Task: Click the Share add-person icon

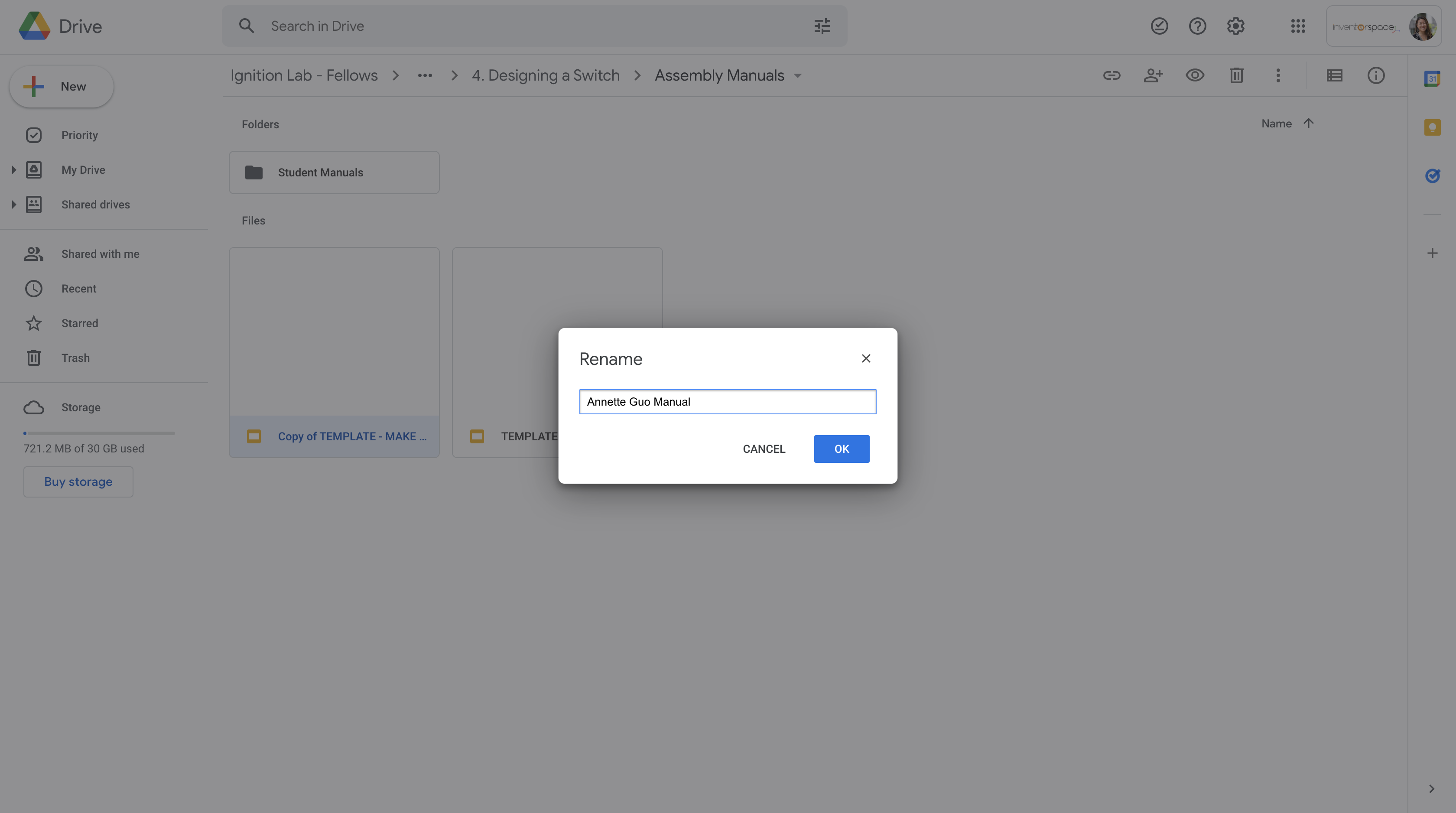Action: [x=1153, y=75]
